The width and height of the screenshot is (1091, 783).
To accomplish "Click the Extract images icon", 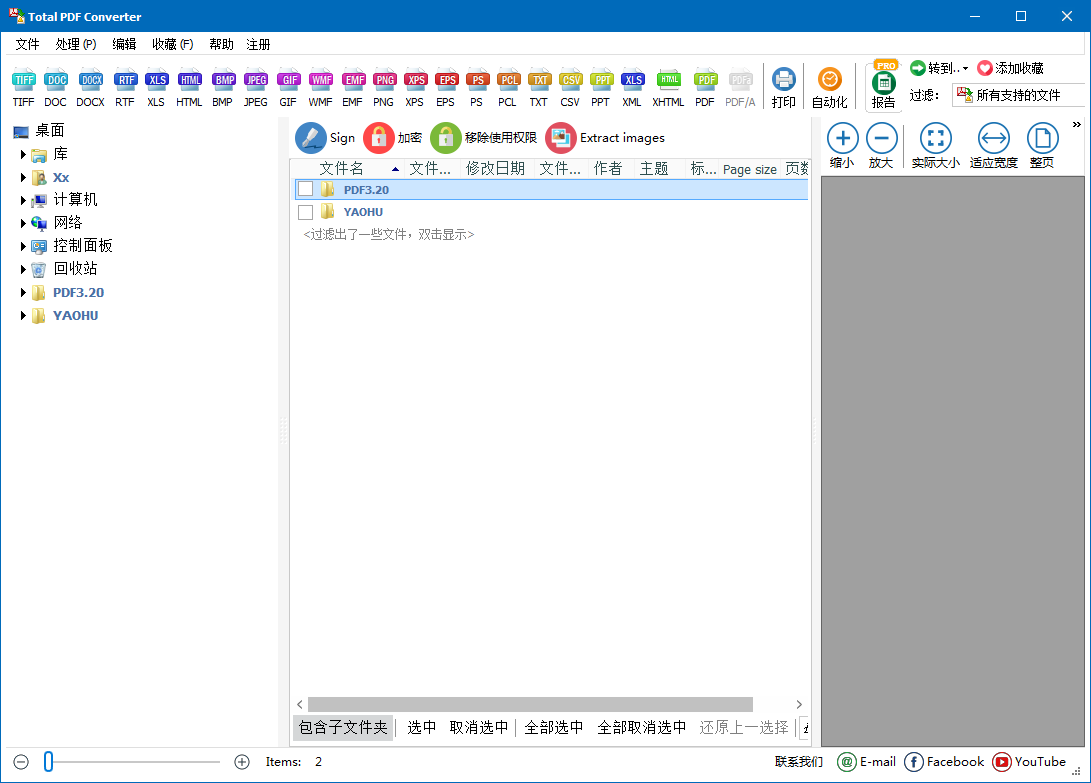I will 561,138.
